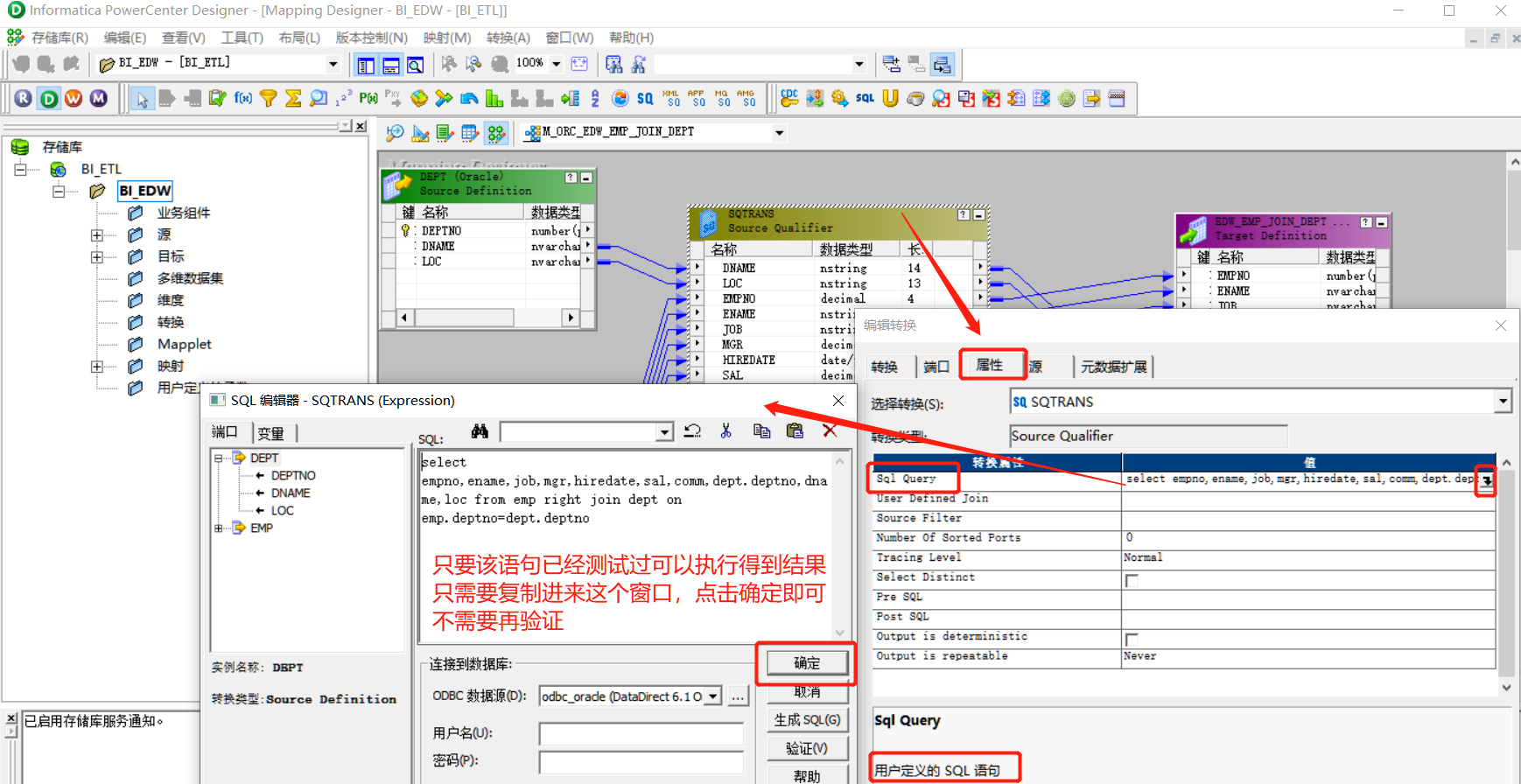The width and height of the screenshot is (1521, 784).
Task: Click the red X delete icon in SQL editor
Action: click(x=830, y=430)
